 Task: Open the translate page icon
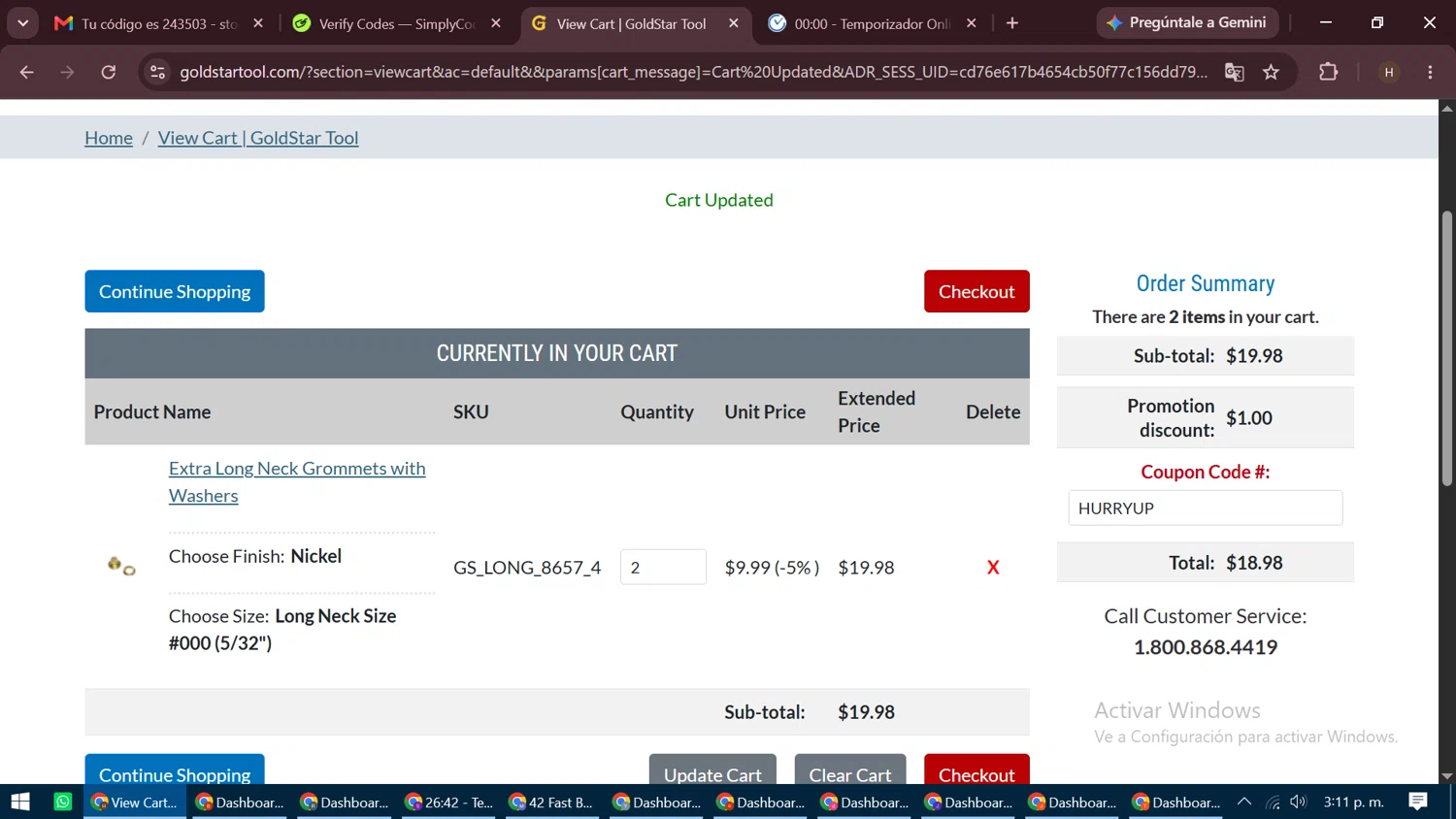point(1235,72)
